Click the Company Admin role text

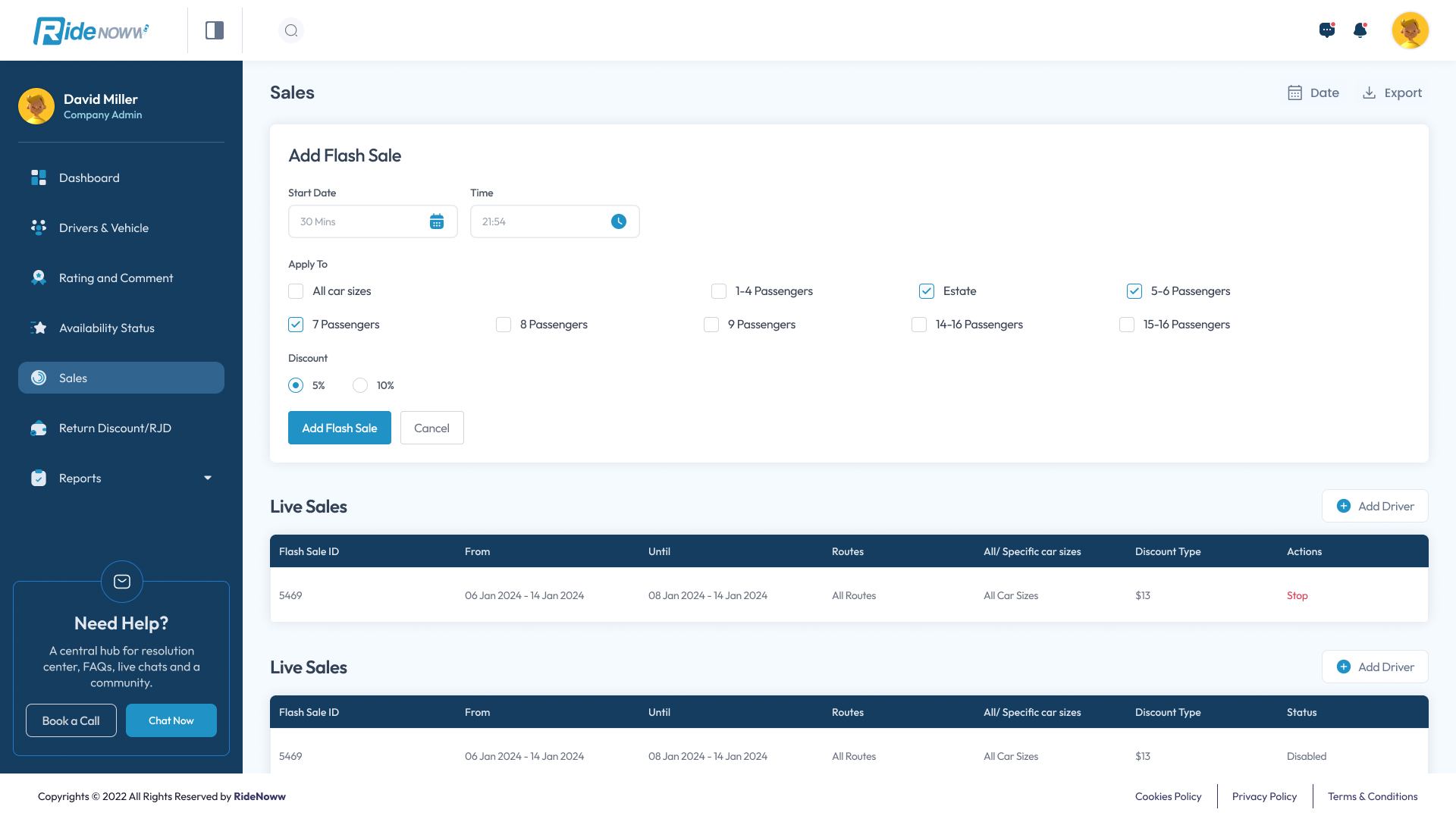pos(103,115)
